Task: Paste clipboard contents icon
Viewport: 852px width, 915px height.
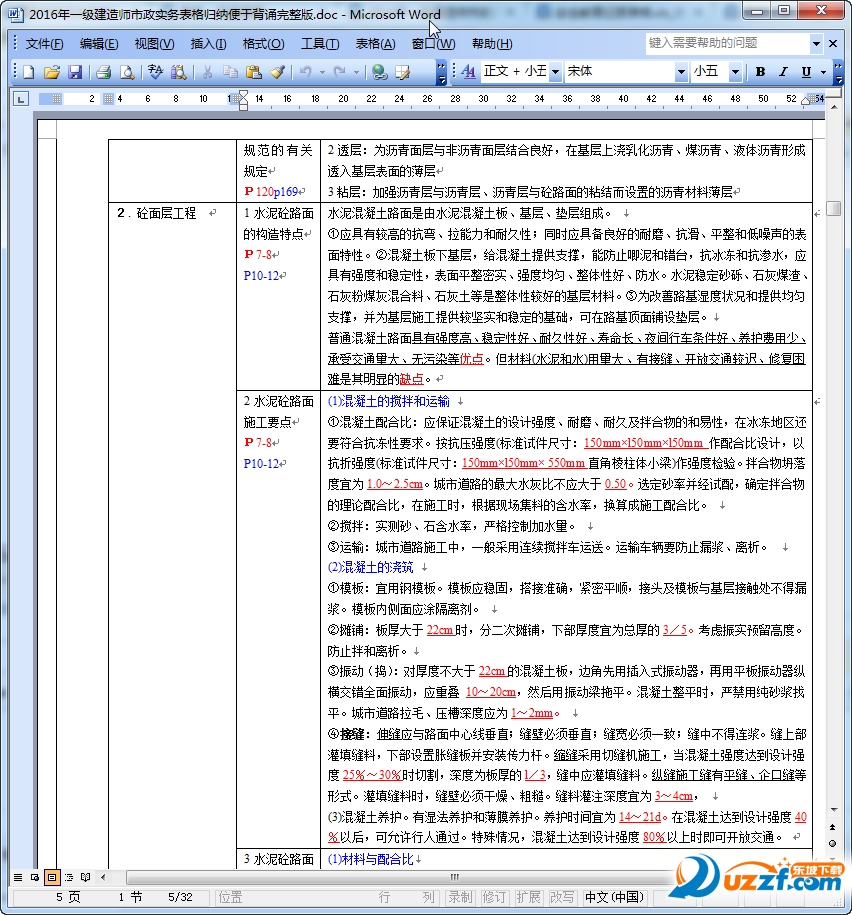Action: click(253, 72)
